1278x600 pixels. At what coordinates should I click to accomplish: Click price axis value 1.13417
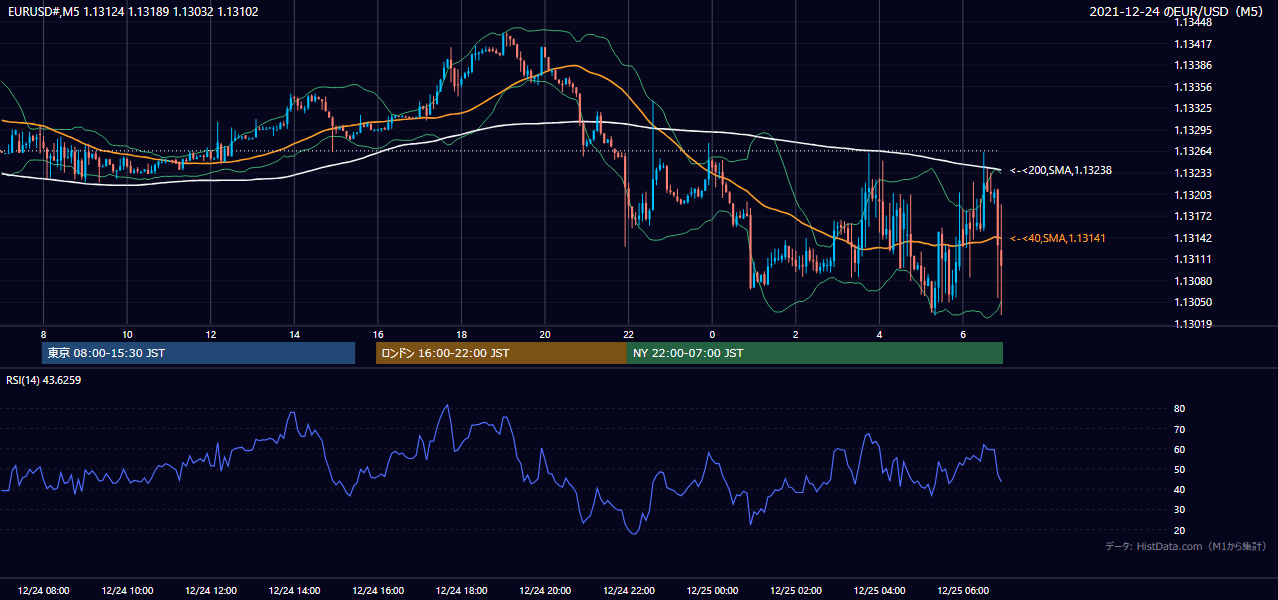click(x=1194, y=44)
